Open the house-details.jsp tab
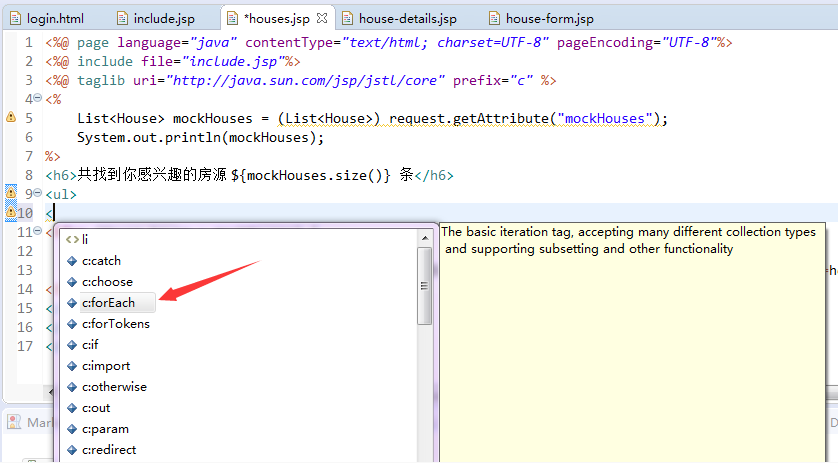Image resolution: width=838 pixels, height=463 pixels. [407, 19]
